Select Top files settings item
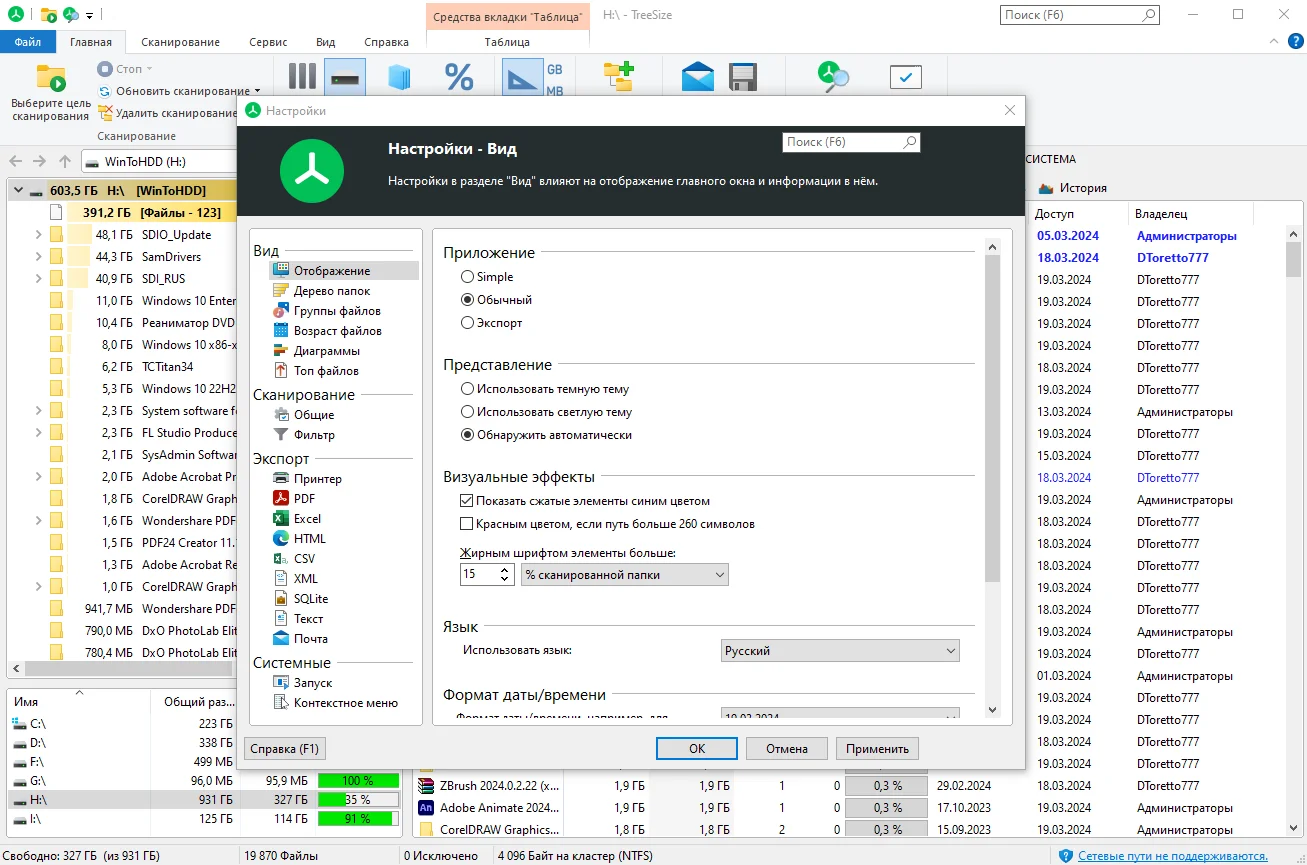This screenshot has width=1307, height=865. 325,371
